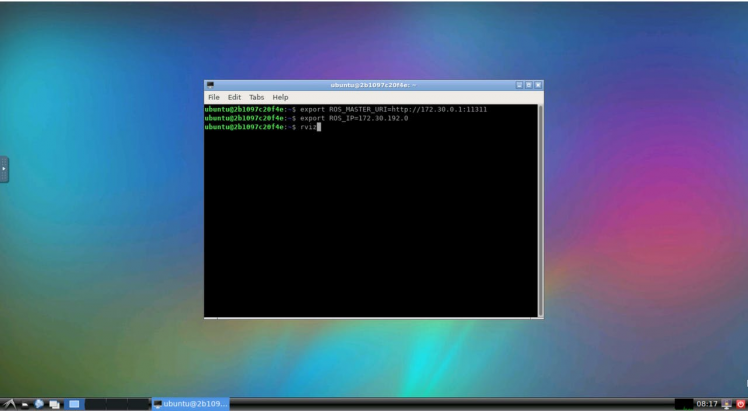
Task: Click the red power logout button
Action: (x=740, y=404)
